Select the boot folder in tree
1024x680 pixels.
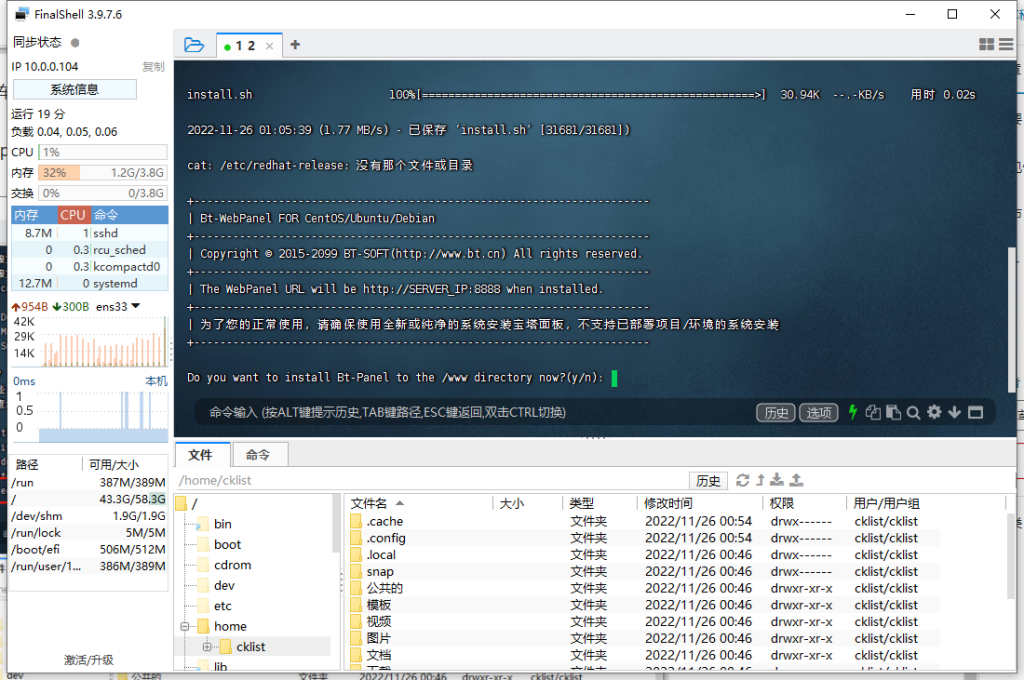(227, 545)
